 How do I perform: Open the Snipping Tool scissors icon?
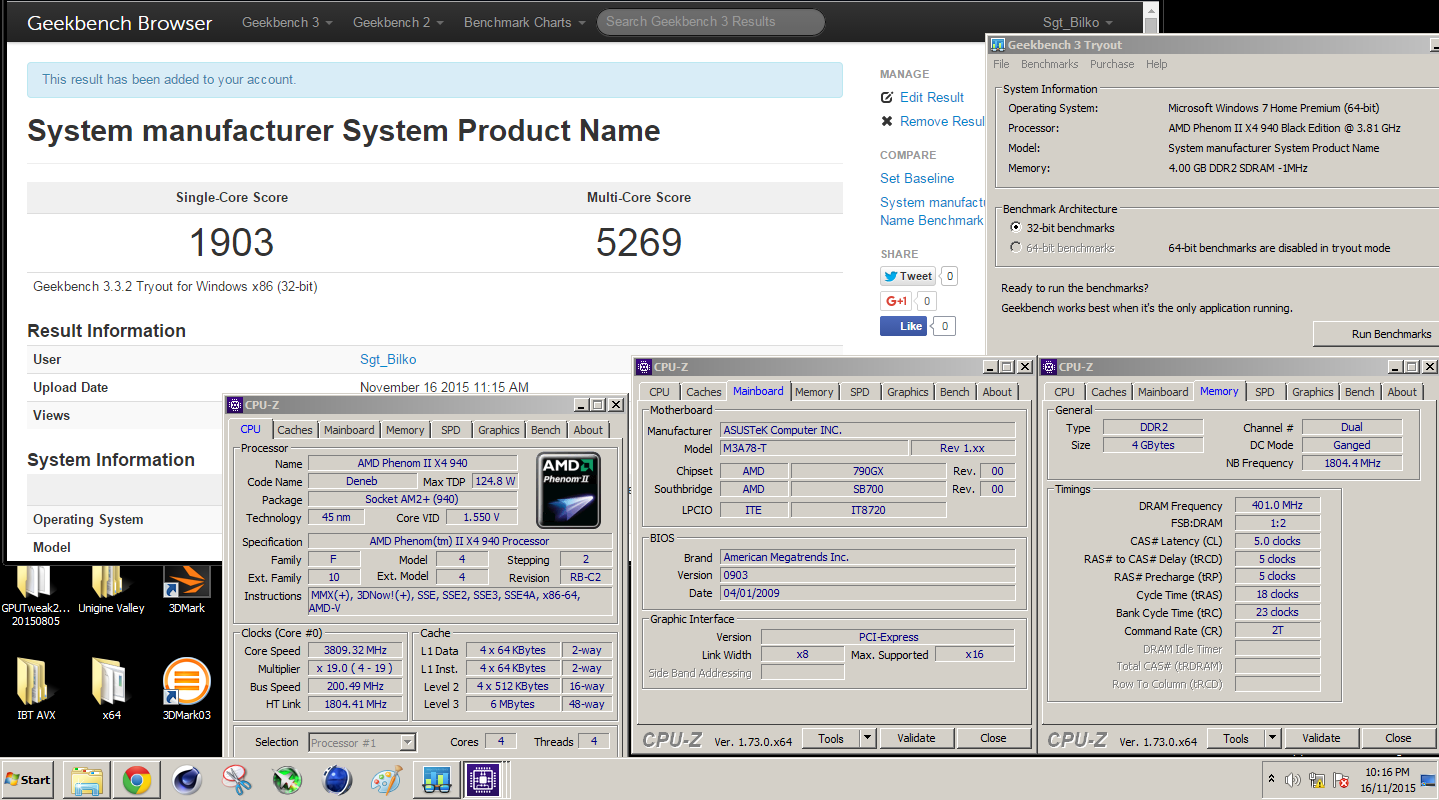(237, 780)
